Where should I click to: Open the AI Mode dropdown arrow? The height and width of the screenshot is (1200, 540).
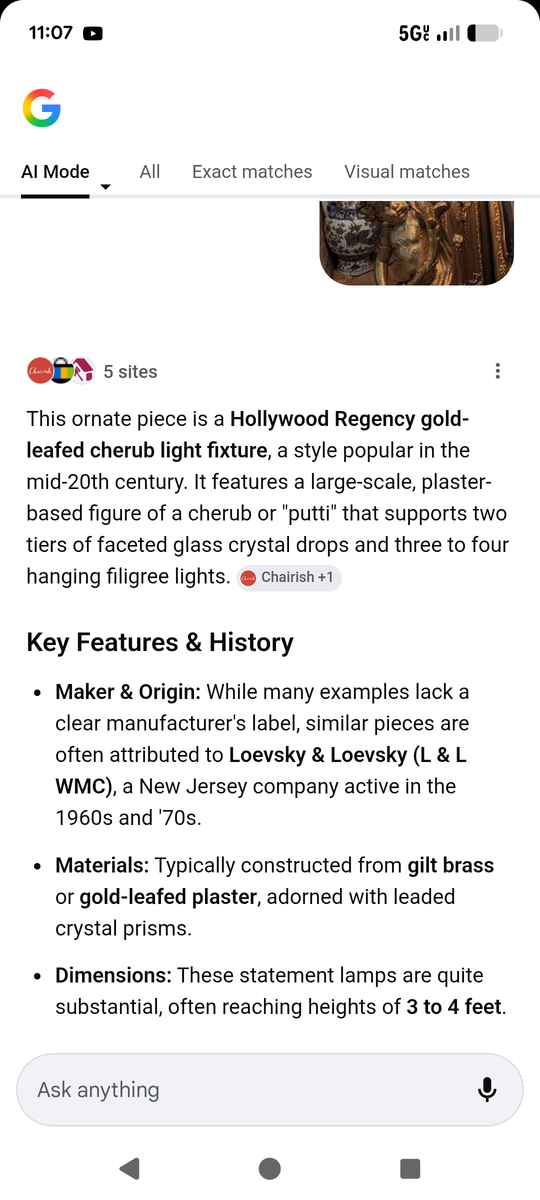pyautogui.click(x=106, y=187)
